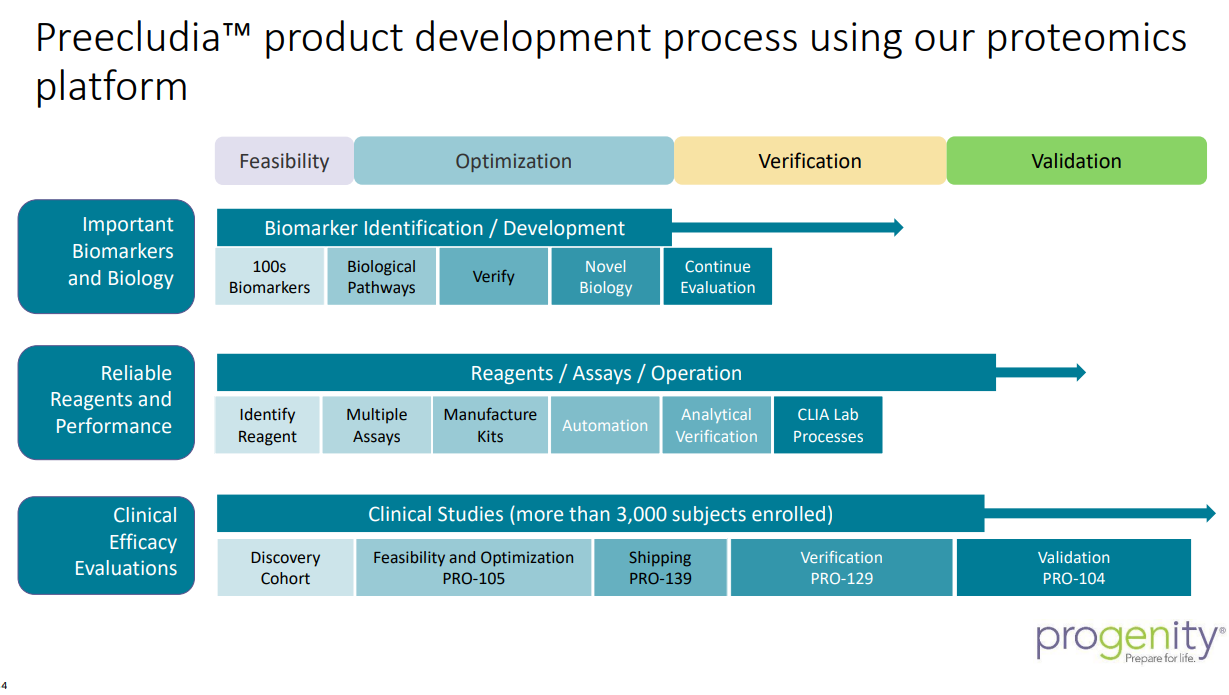The width and height of the screenshot is (1229, 695).
Task: Select the Verification PRO-129 cell
Action: (842, 568)
